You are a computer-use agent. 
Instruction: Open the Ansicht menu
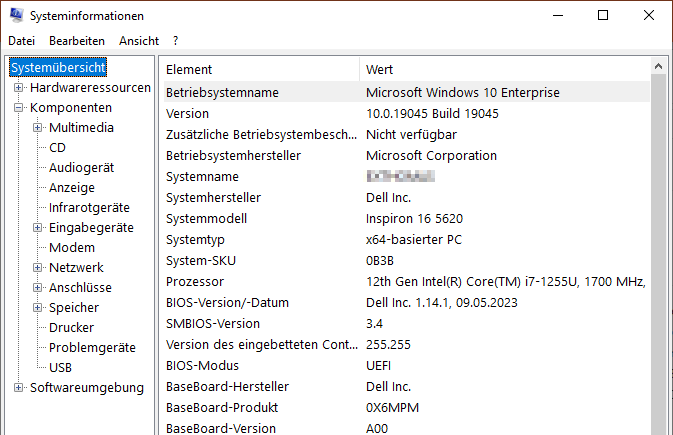coord(139,41)
